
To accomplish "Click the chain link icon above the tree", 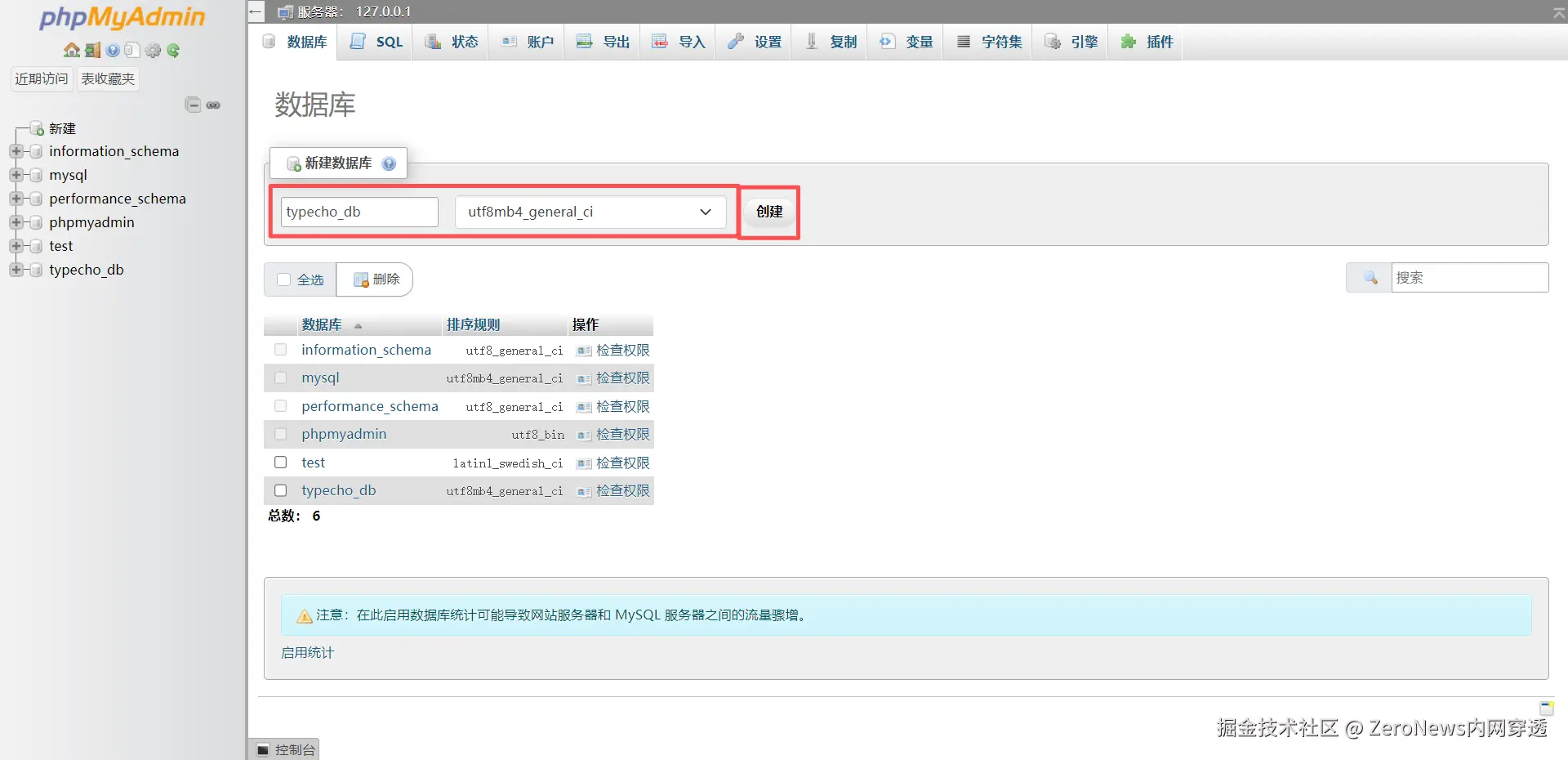I will click(x=213, y=105).
